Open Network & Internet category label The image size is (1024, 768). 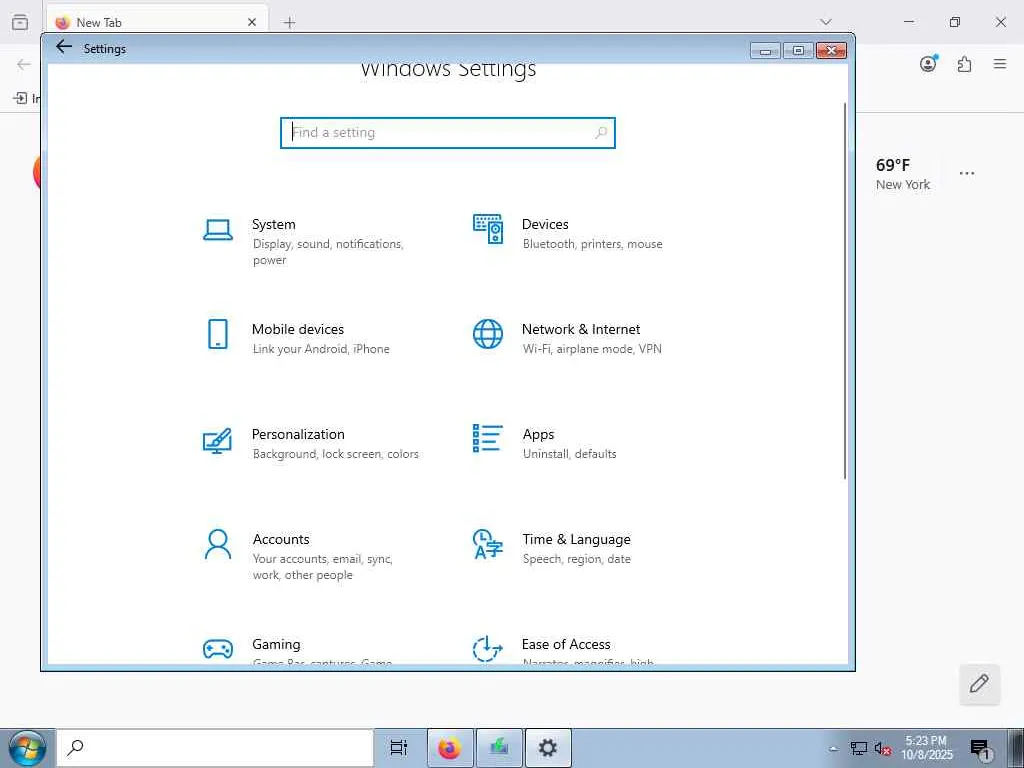581,329
